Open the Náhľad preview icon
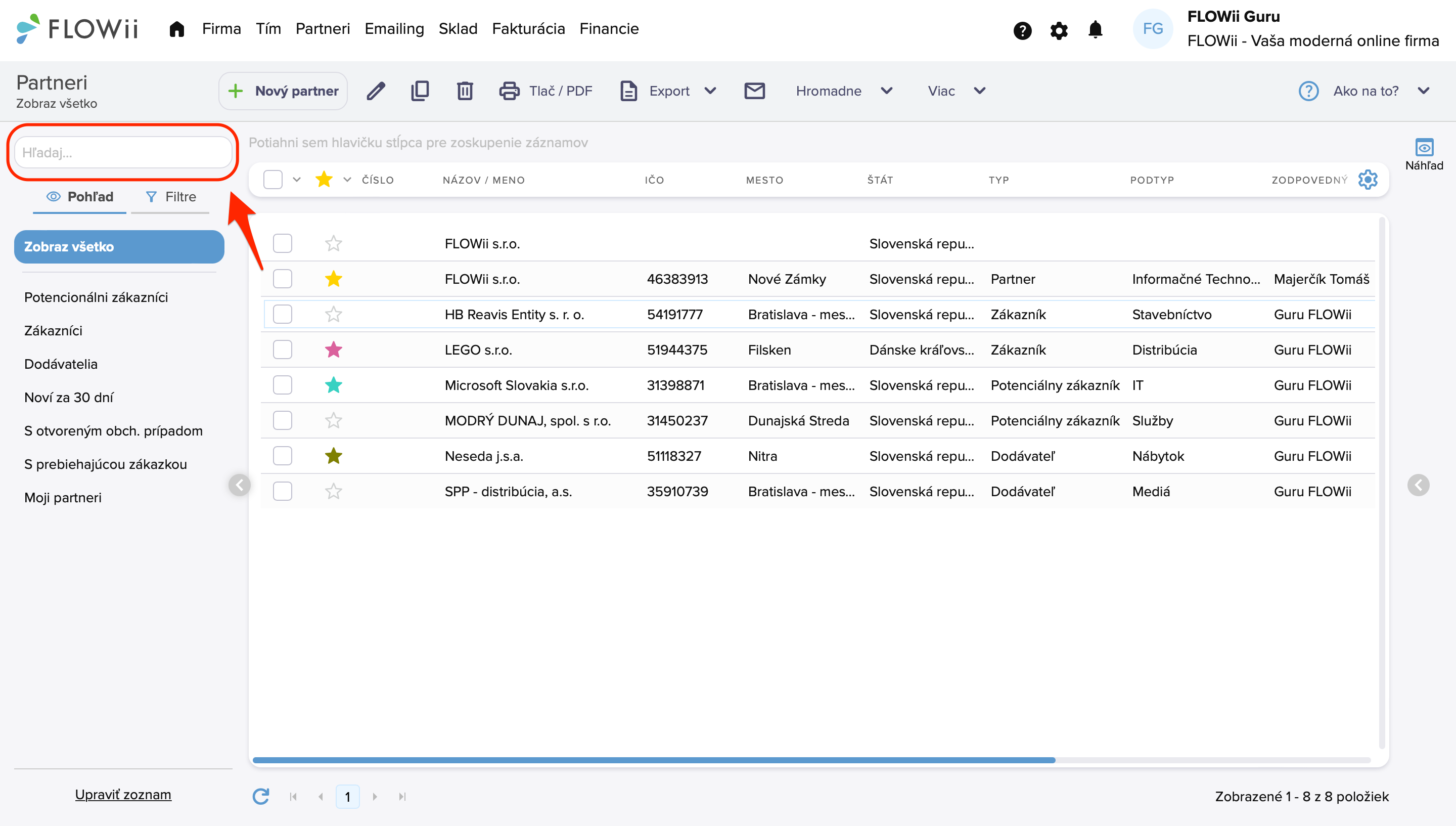This screenshot has height=826, width=1456. pos(1424,154)
